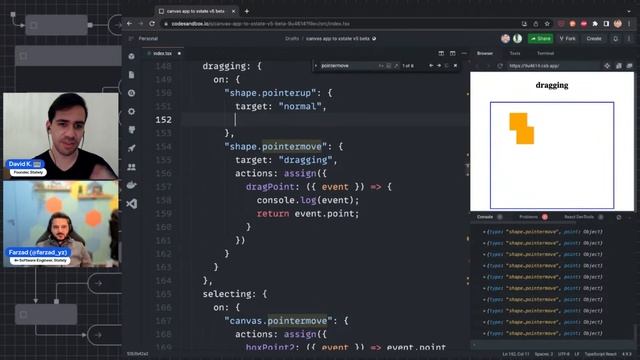640x360 pixels.
Task: Click the VS Code logo sidebar icon
Action: click(131, 203)
